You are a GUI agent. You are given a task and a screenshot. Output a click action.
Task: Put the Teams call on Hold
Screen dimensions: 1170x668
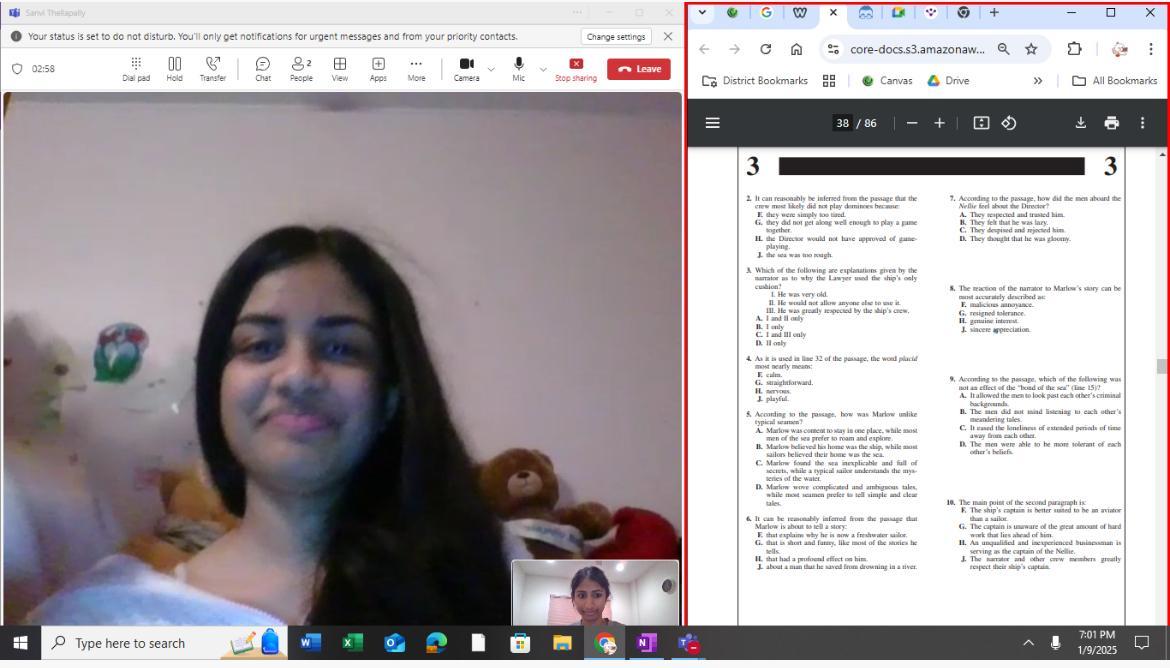coord(175,69)
